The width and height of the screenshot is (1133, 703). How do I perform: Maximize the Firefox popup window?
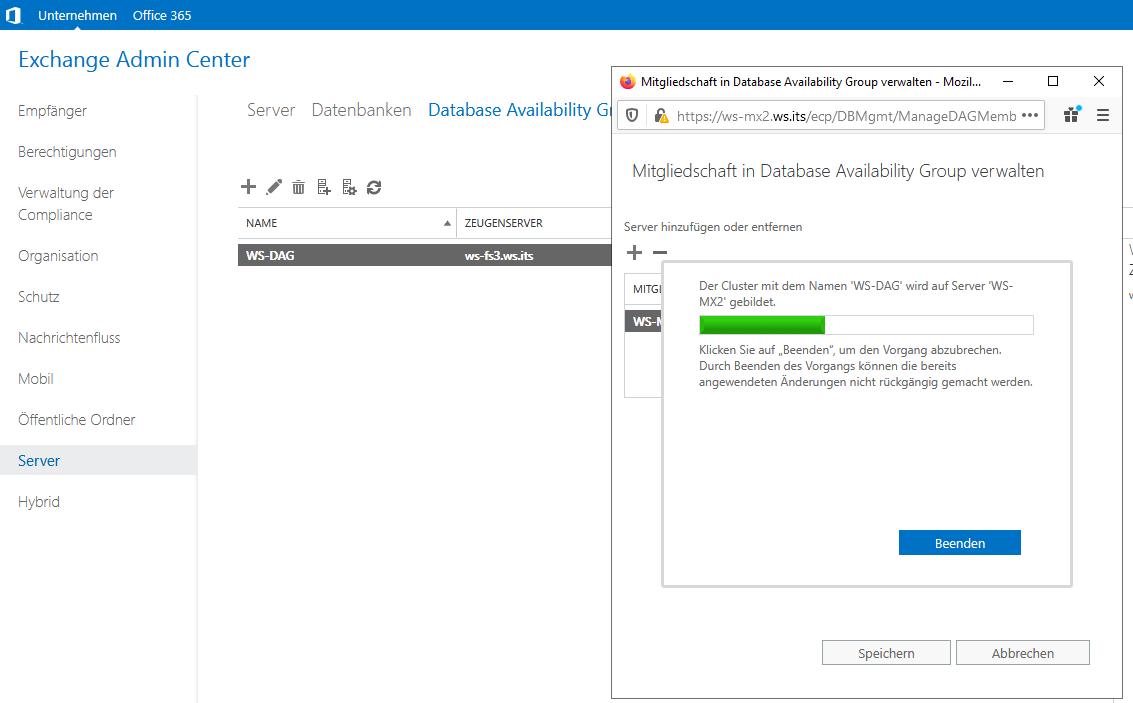1053,82
